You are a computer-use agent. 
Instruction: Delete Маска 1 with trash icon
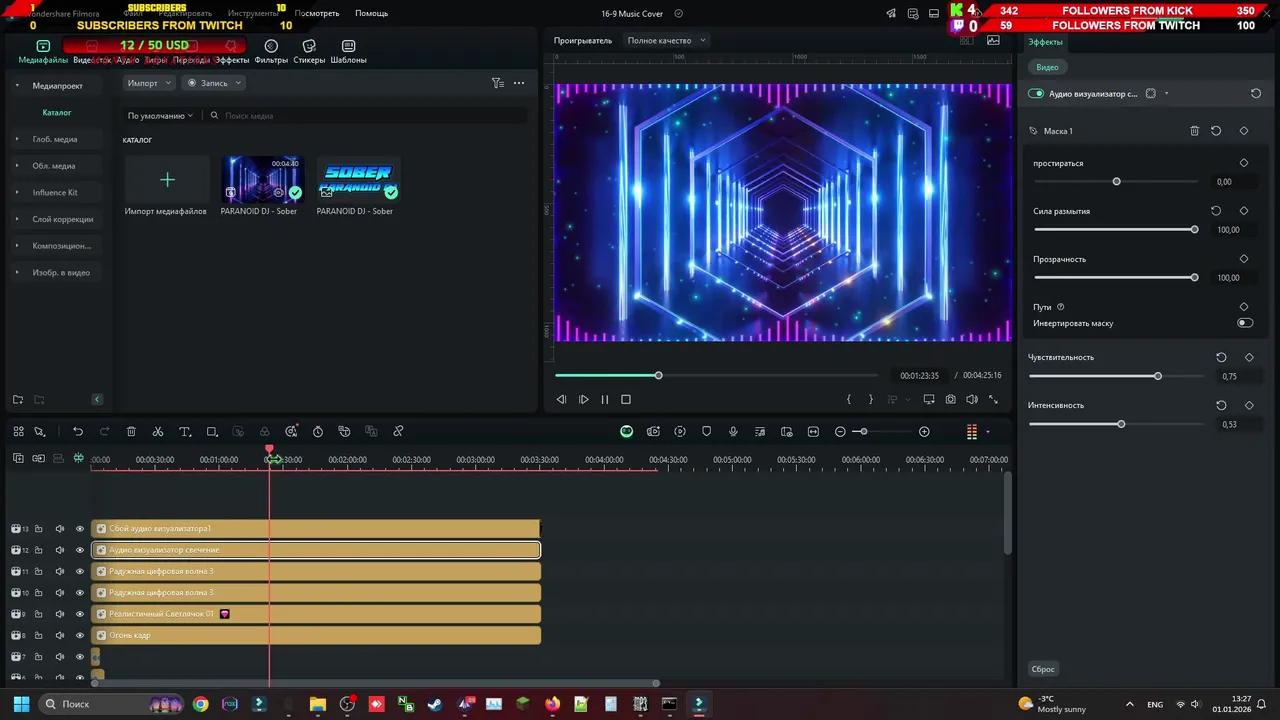point(1194,131)
